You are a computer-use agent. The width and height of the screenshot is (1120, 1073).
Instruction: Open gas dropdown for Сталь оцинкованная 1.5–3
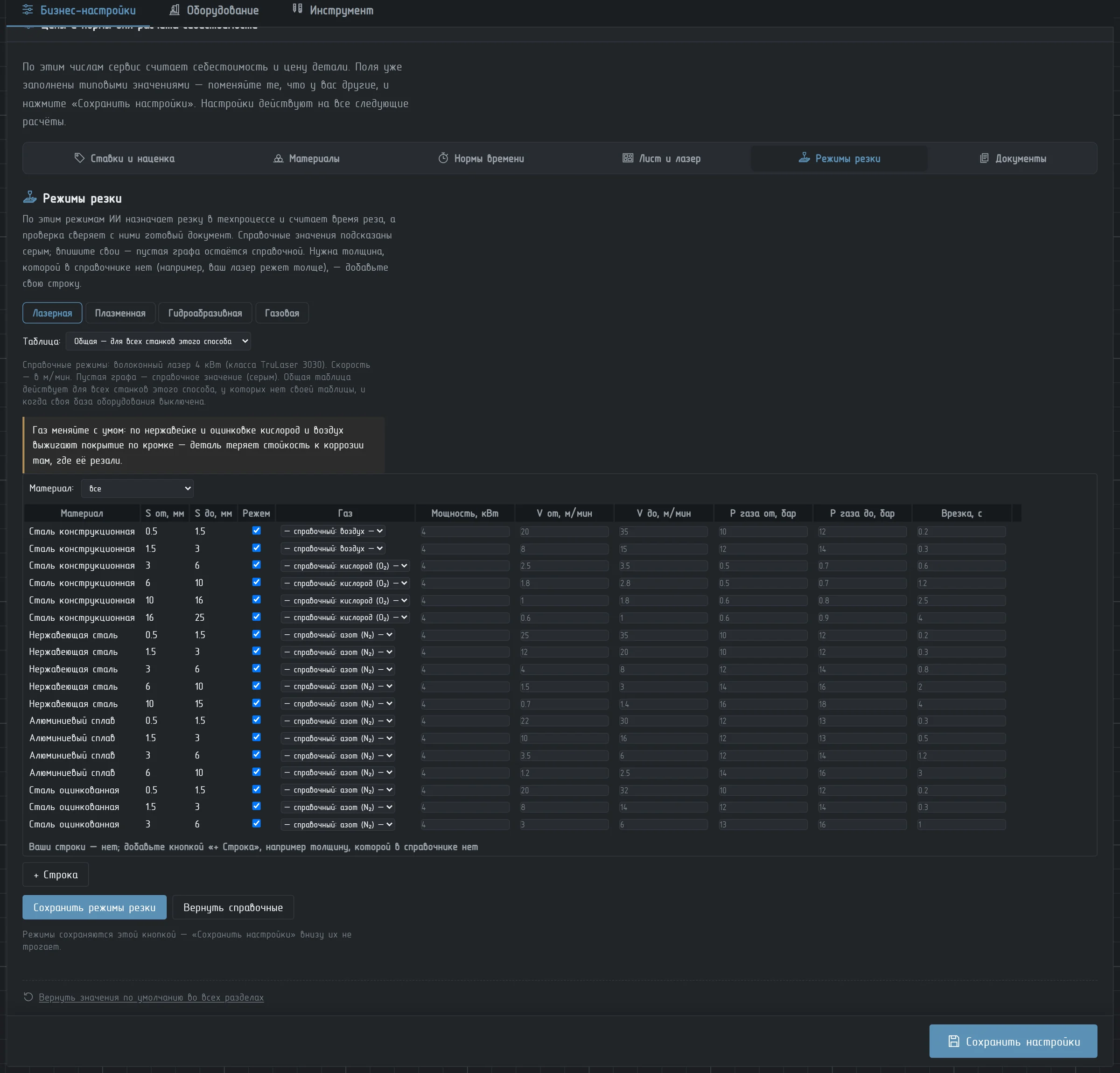pyautogui.click(x=338, y=807)
